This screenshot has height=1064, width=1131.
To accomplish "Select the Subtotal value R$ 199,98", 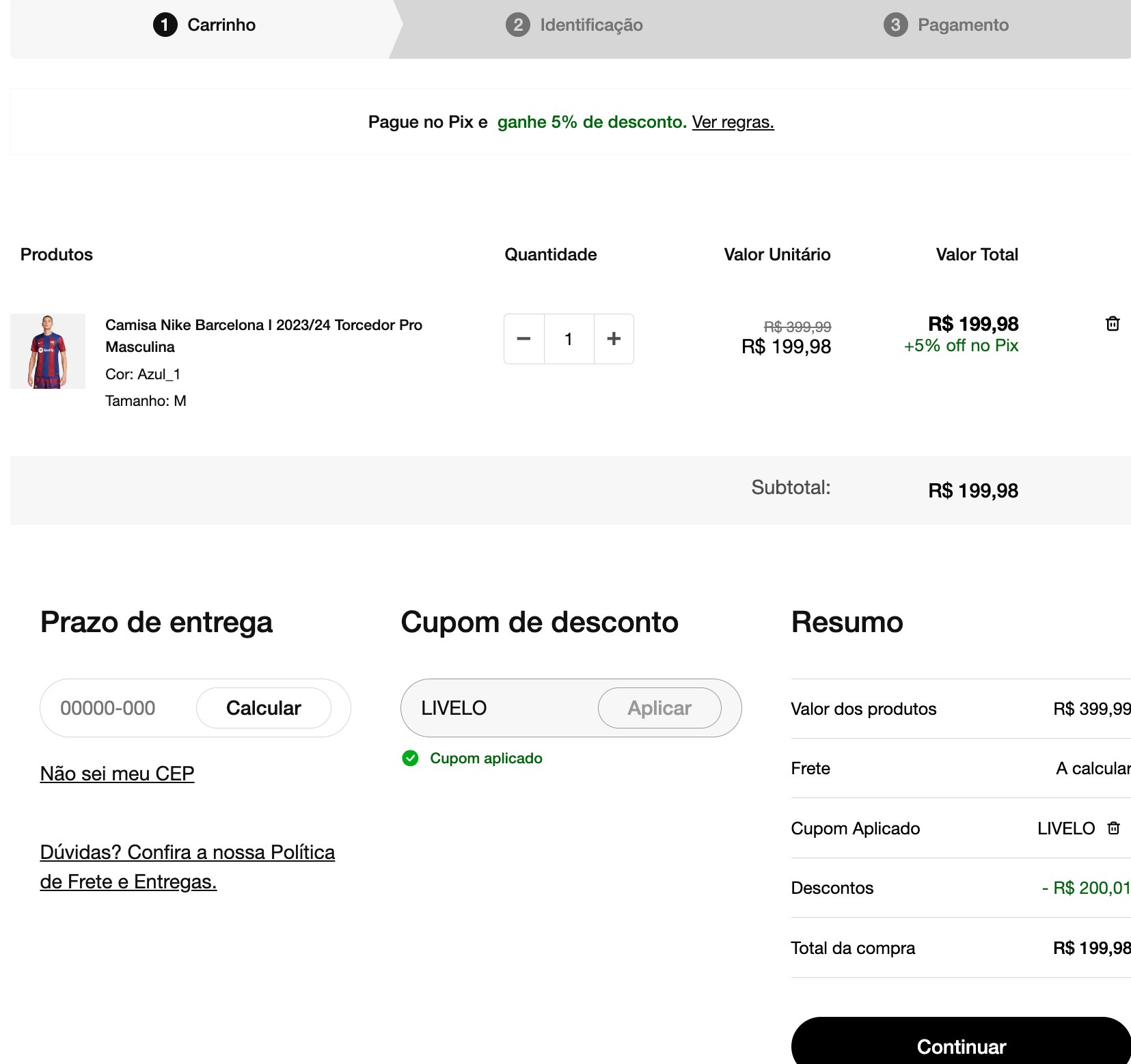I will click(973, 491).
